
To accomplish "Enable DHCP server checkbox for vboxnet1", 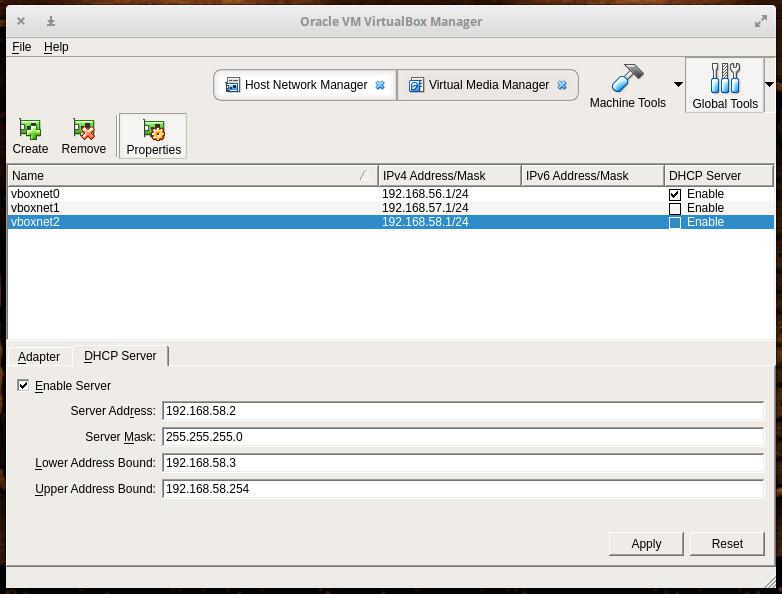I will pyautogui.click(x=674, y=208).
